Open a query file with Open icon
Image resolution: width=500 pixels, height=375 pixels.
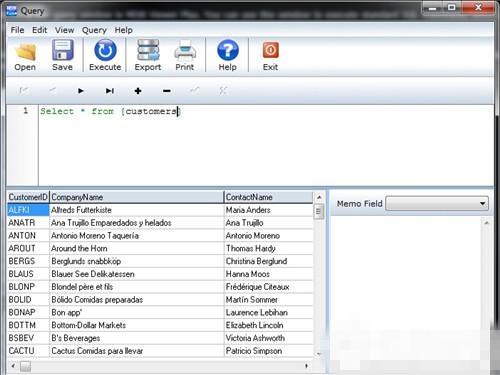[25, 55]
